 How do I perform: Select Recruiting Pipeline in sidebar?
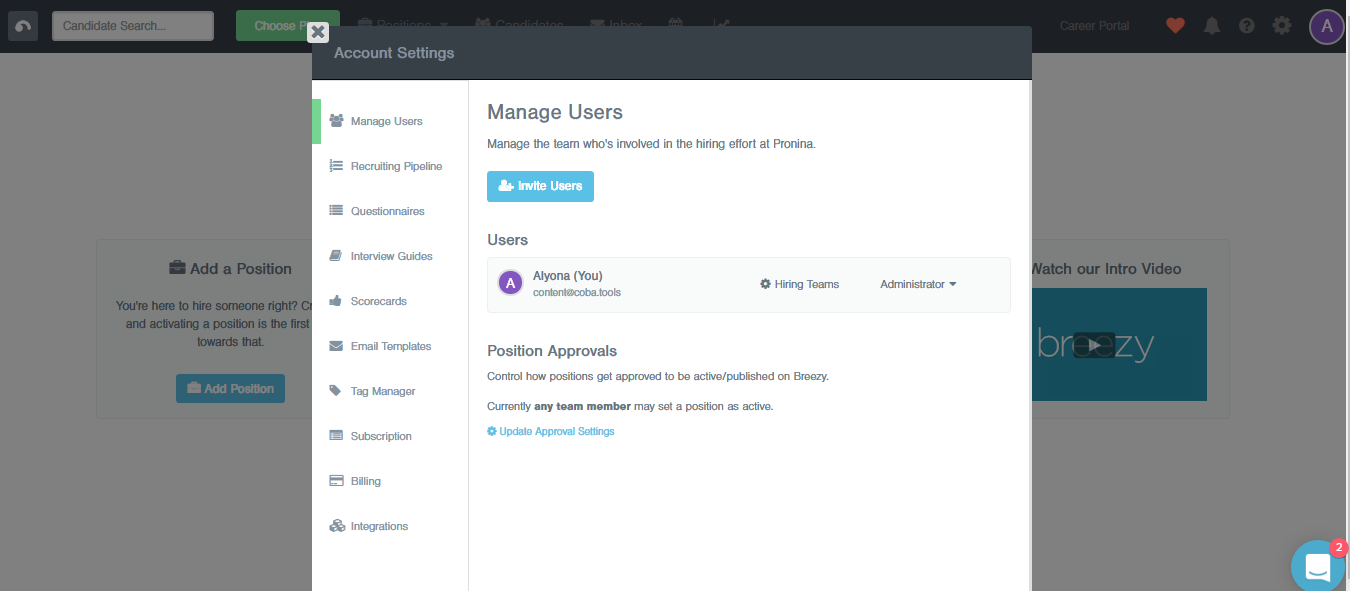395,166
